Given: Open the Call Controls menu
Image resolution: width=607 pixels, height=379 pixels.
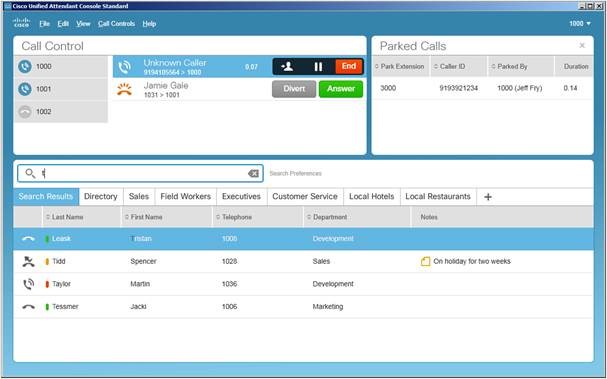Looking at the screenshot, I should (x=116, y=24).
